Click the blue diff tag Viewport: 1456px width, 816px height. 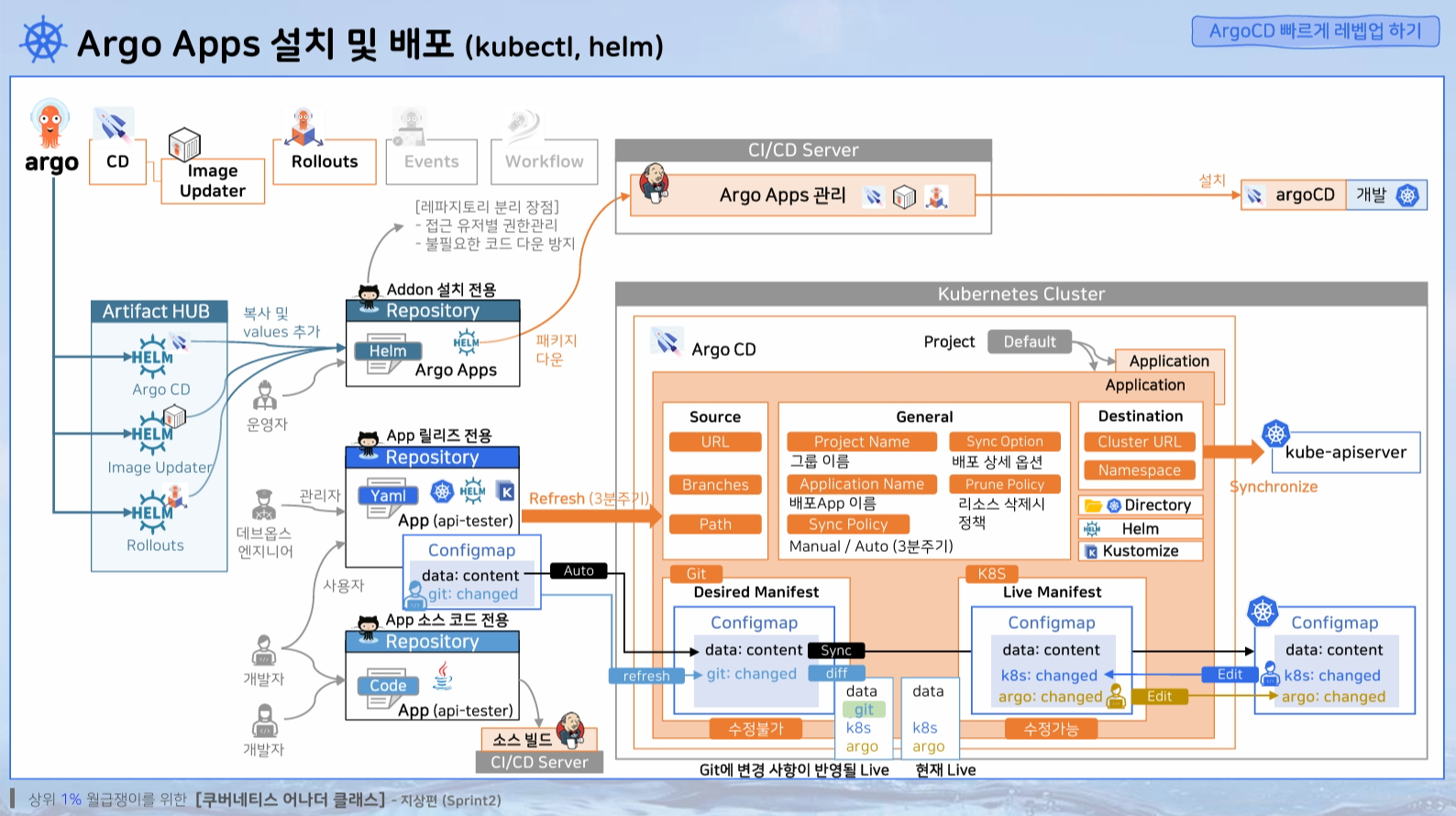[836, 673]
